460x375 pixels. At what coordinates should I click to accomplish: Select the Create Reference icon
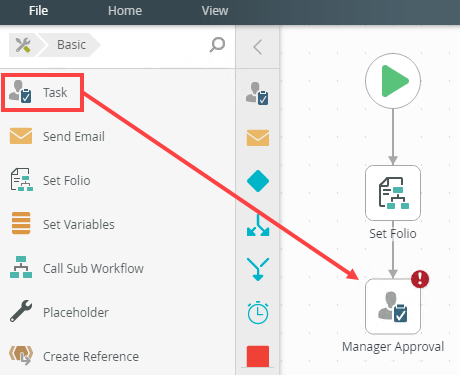pos(21,355)
